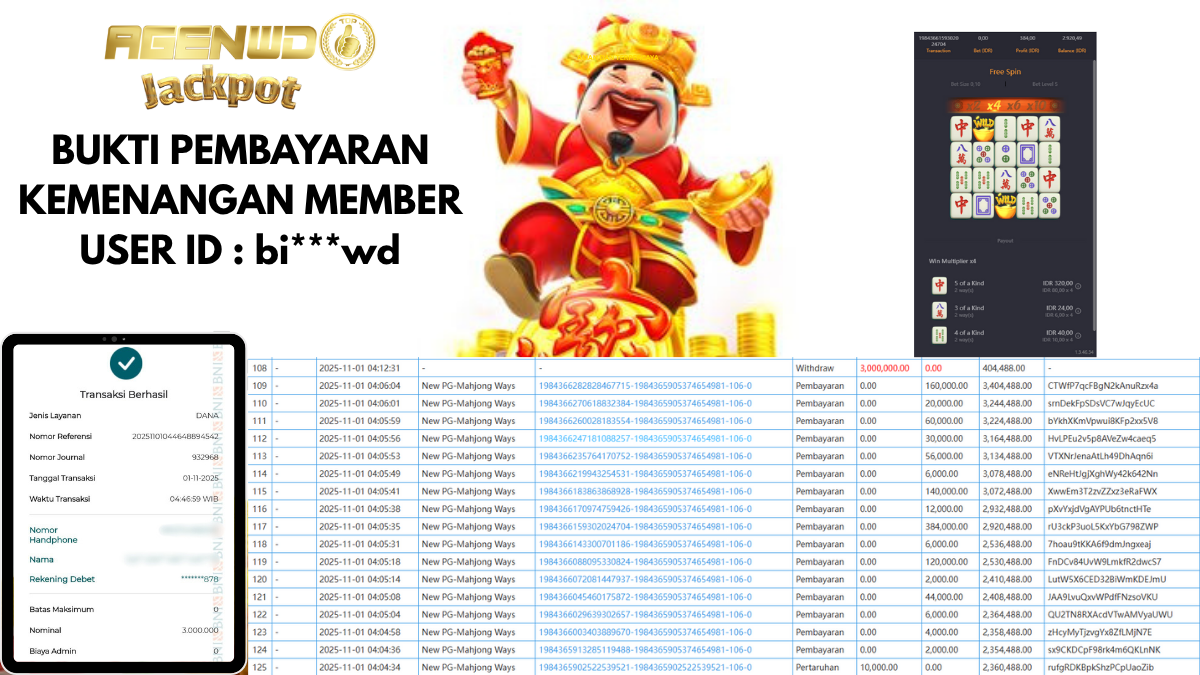
Task: Open transaction link 1984366029639302657 in row 122
Action: tap(645, 614)
